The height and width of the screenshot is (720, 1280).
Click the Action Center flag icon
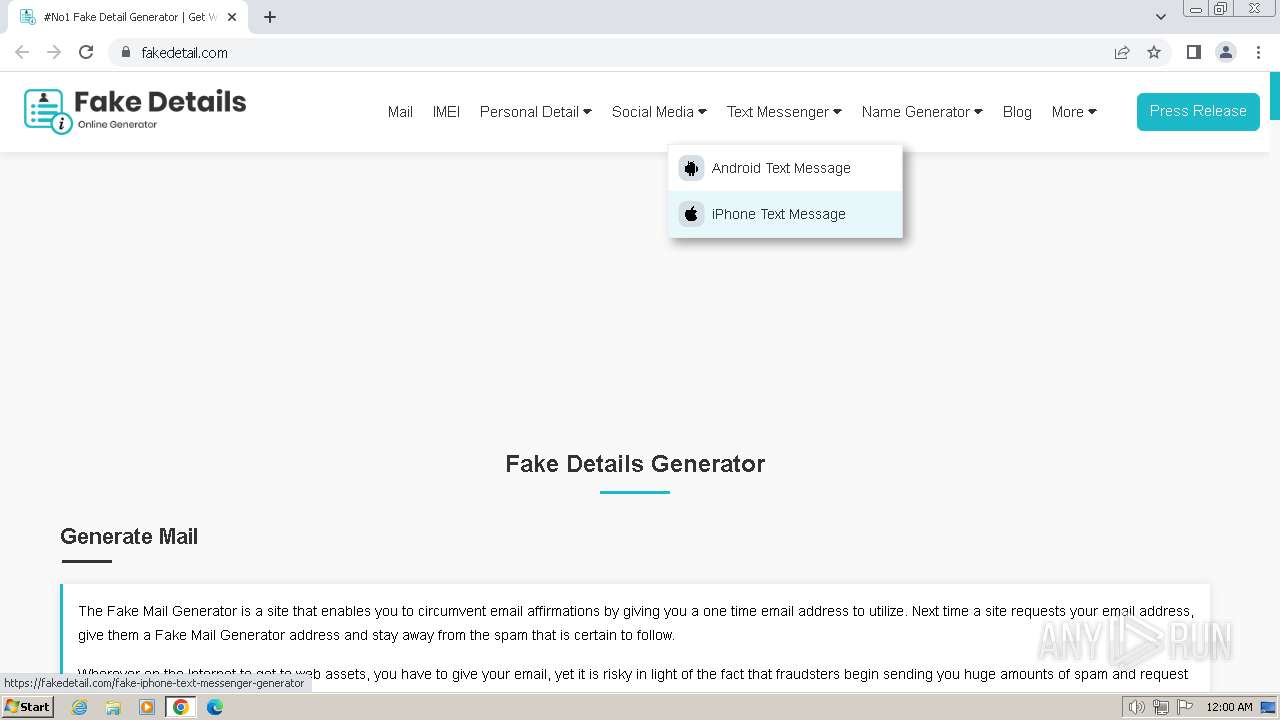(x=1185, y=707)
